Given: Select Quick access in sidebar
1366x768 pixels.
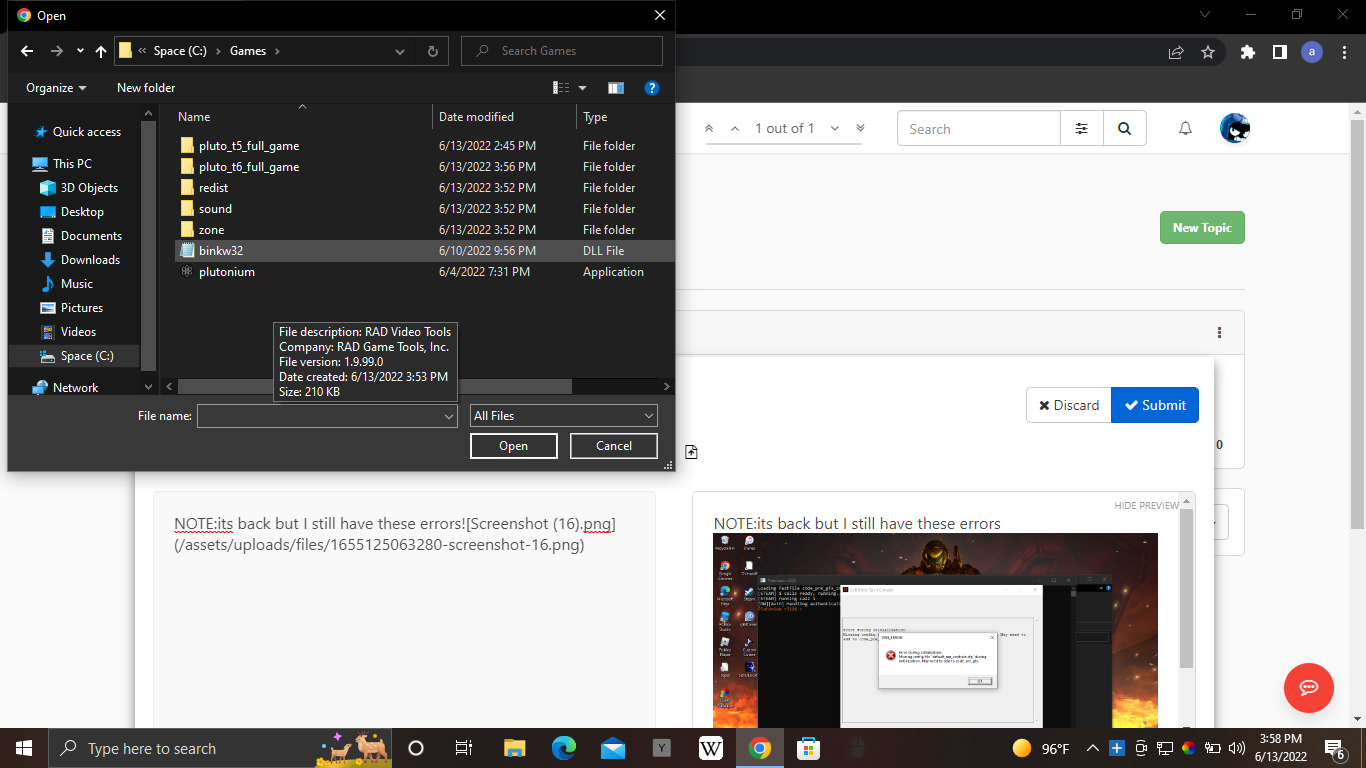Looking at the screenshot, I should coord(86,132).
